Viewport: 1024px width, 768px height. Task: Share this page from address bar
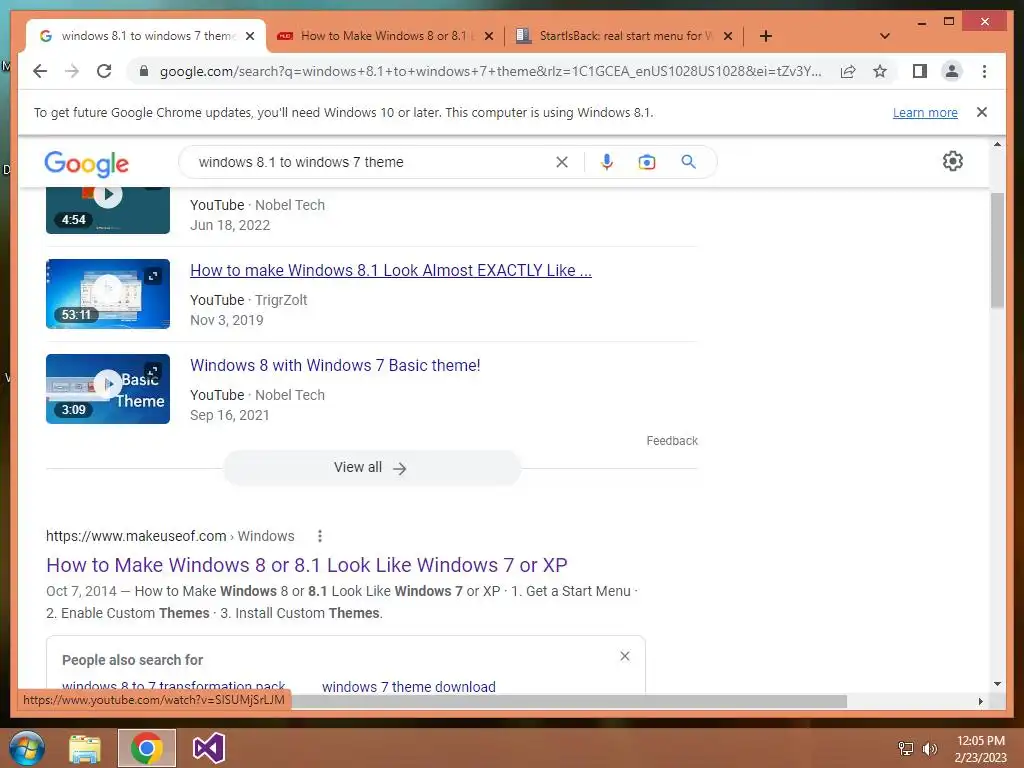[848, 71]
